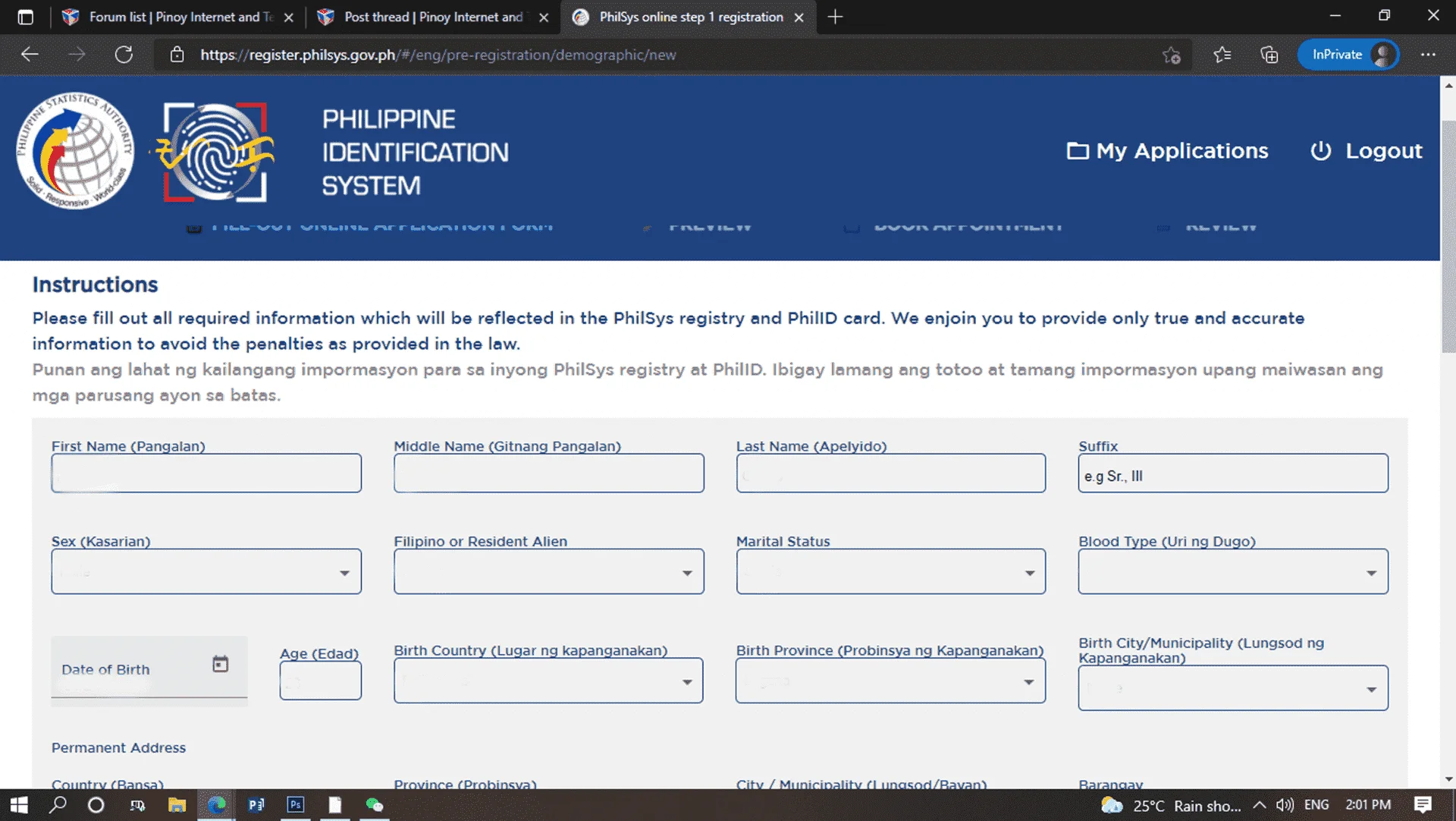The image size is (1456, 821).
Task: Click the scrollbar down arrow
Action: pyautogui.click(x=1448, y=779)
